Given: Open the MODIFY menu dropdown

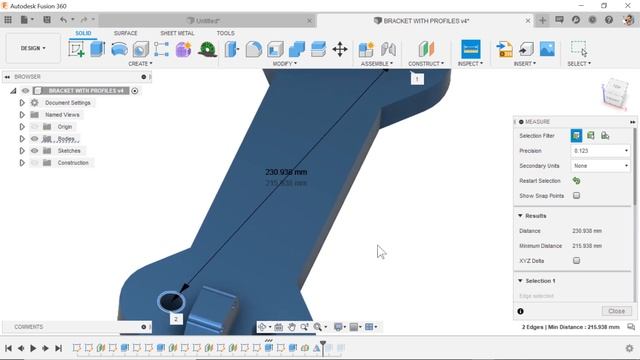Looking at the screenshot, I should 285,64.
